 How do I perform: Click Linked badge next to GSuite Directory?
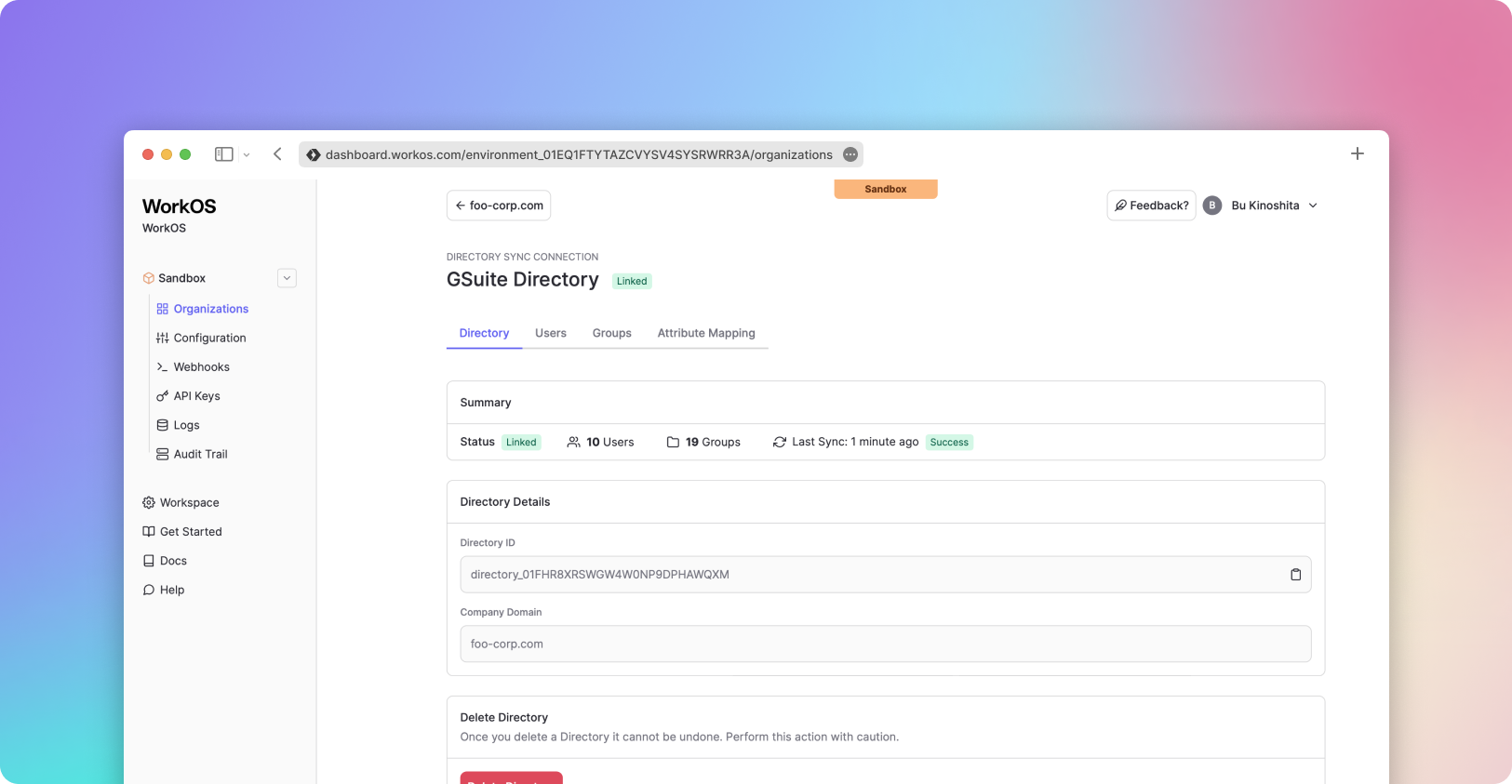tap(632, 281)
